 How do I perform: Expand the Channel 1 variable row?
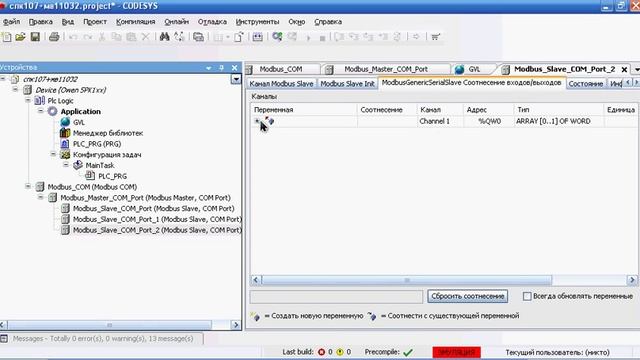coord(257,121)
